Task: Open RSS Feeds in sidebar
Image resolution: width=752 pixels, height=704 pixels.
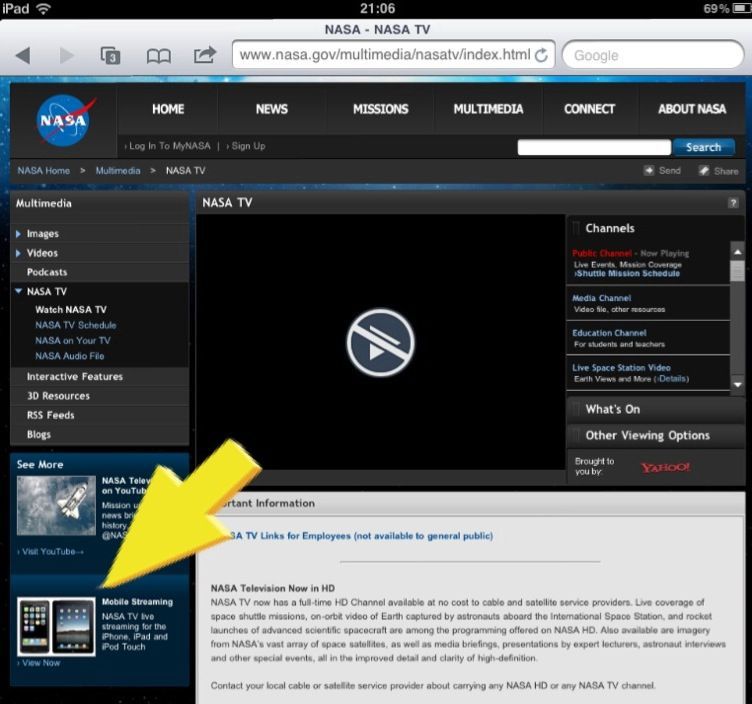Action: [x=51, y=415]
